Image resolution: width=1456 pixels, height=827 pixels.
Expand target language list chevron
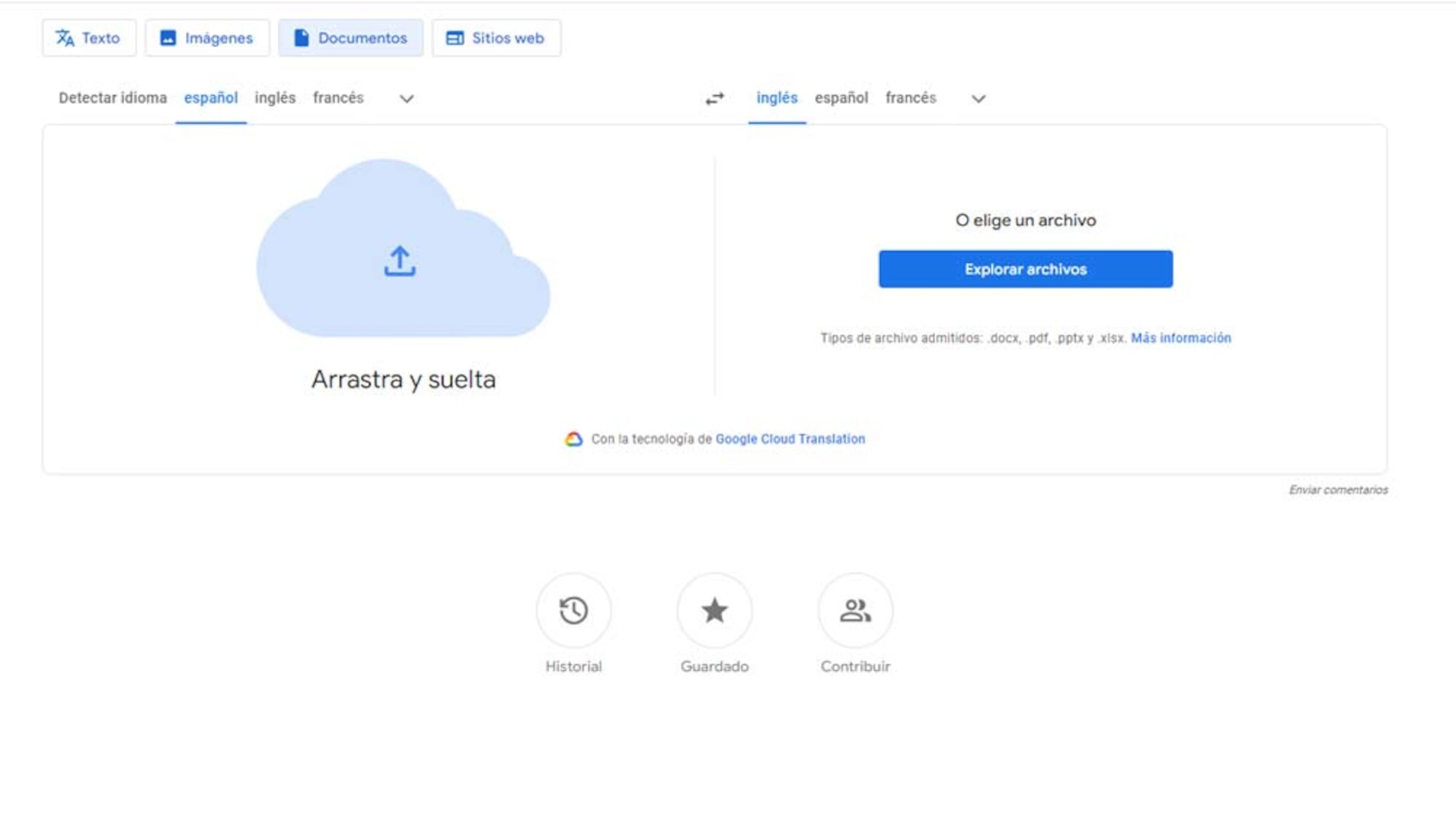click(978, 98)
